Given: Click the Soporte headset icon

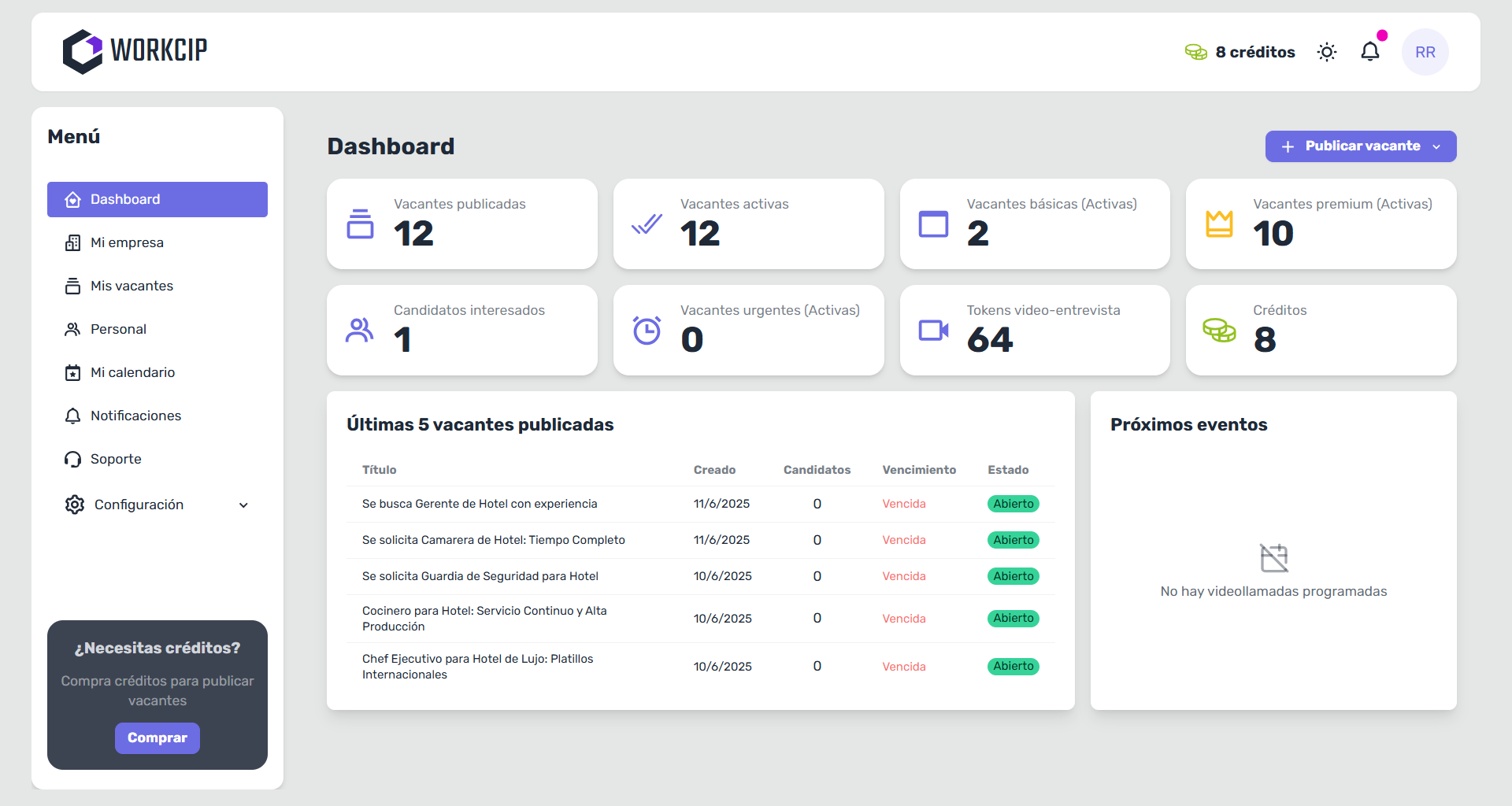Looking at the screenshot, I should [72, 459].
